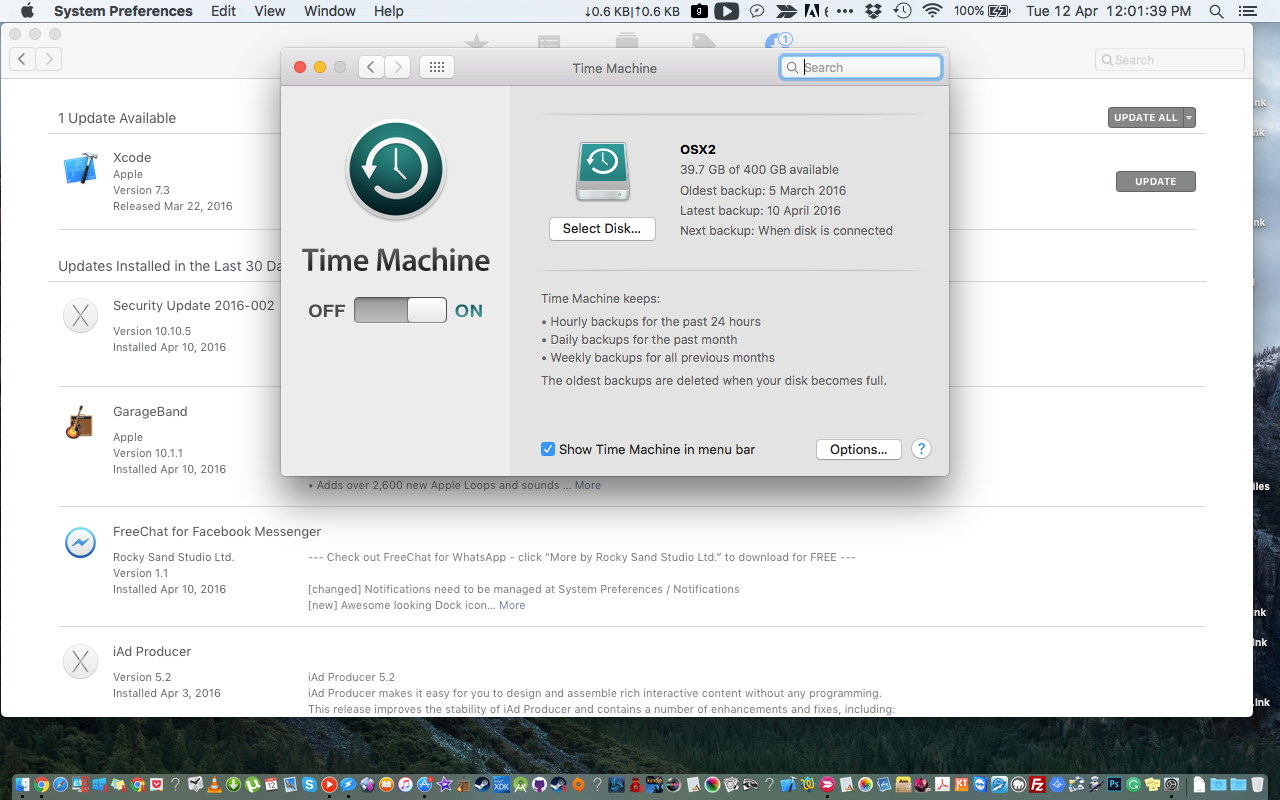
Task: Go back in App Store window
Action: click(x=23, y=59)
